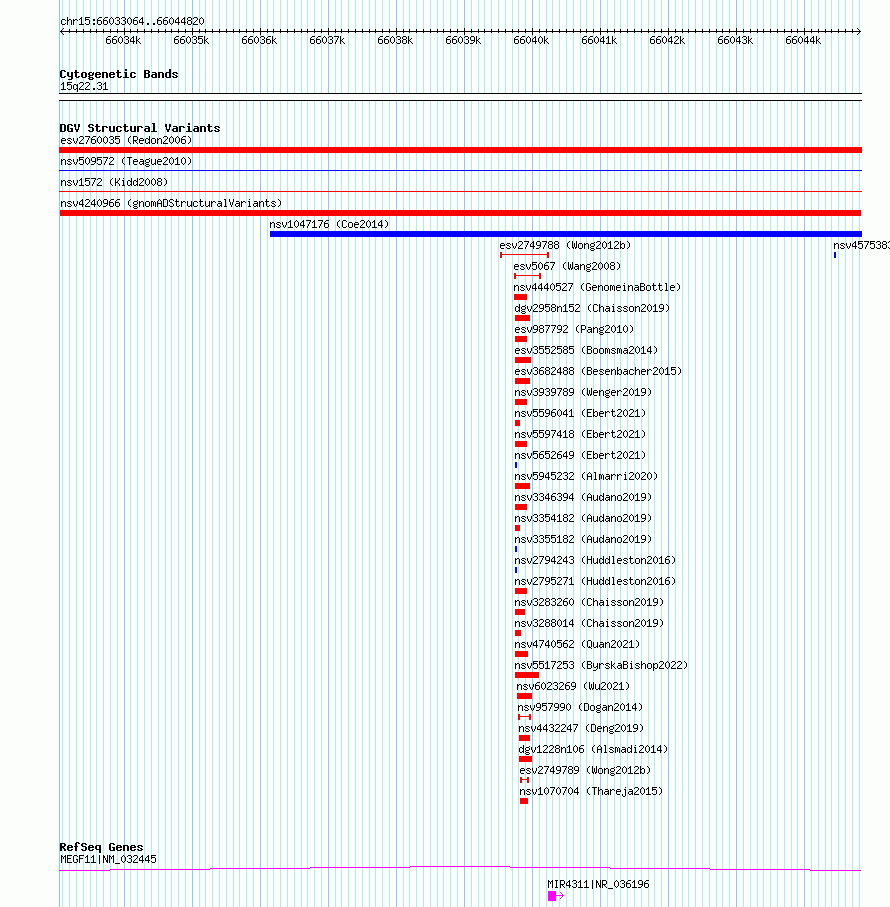Image resolution: width=890 pixels, height=907 pixels.
Task: Click the blue nsv1047176 (Coe2014) bar
Action: pos(566,234)
